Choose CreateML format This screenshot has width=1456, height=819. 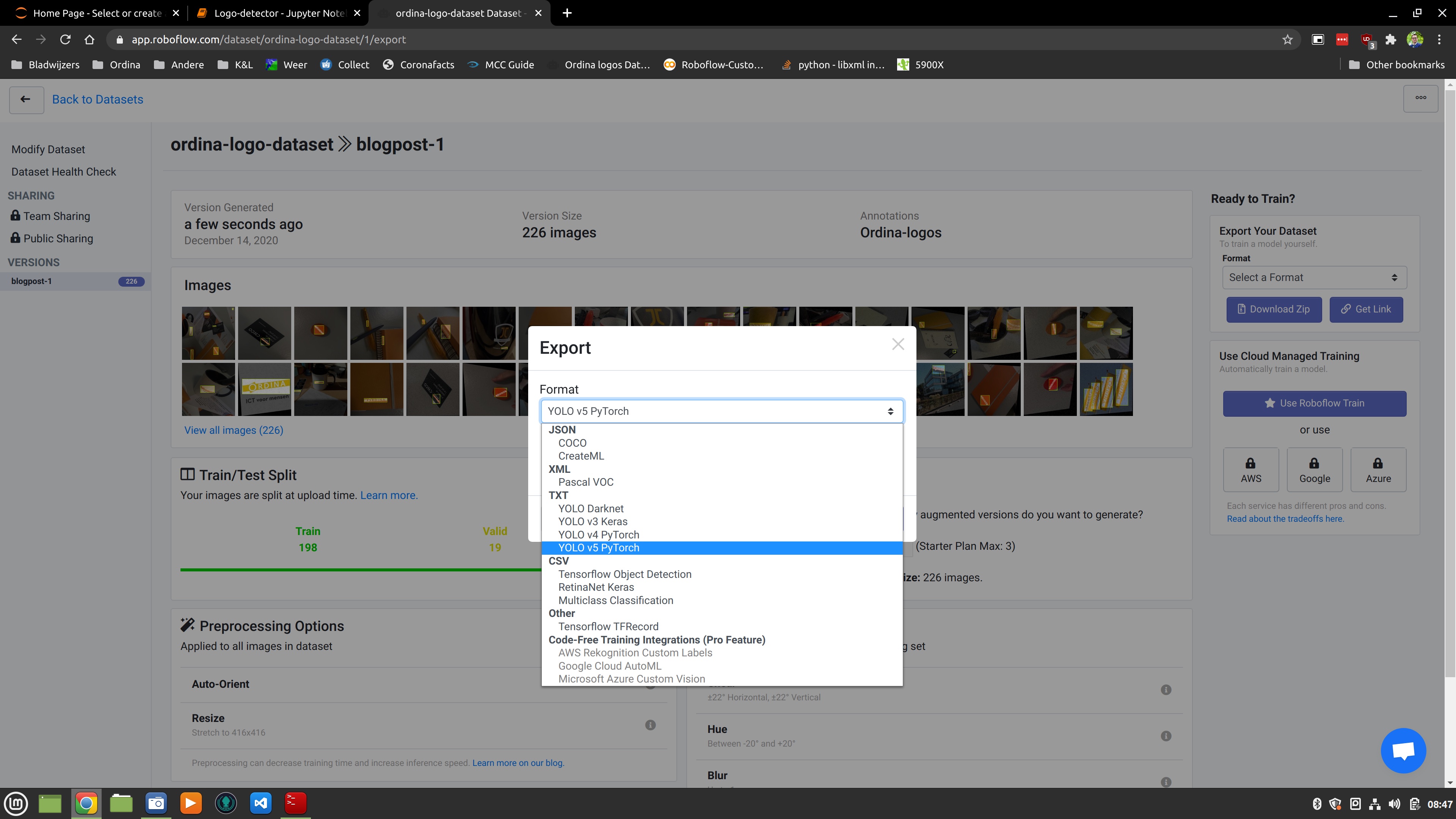[x=722, y=456]
